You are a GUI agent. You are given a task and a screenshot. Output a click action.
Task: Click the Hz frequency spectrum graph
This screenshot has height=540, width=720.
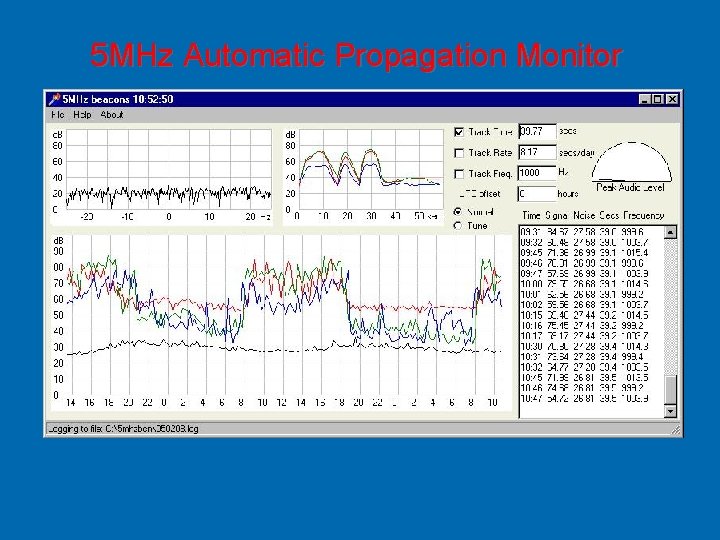click(161, 177)
